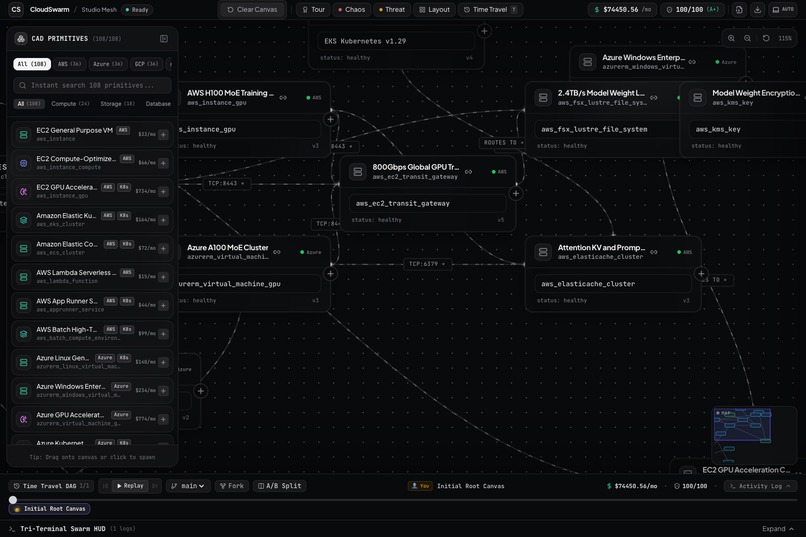Add EC2 General Purpose VM with plus
The height and width of the screenshot is (537, 806).
point(163,135)
